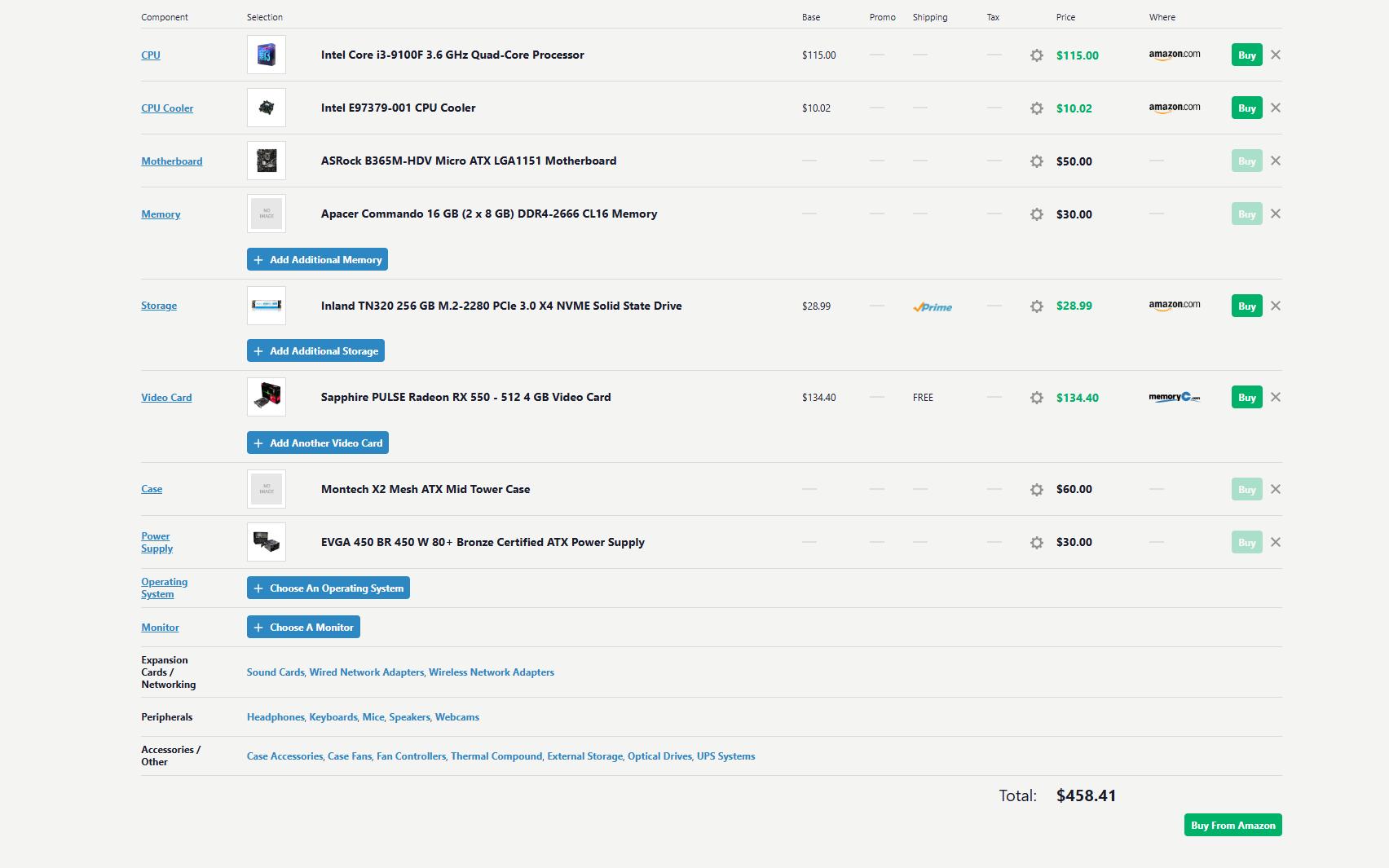
Task: Click the MemoryC logo in Video Card row
Action: point(1175,397)
